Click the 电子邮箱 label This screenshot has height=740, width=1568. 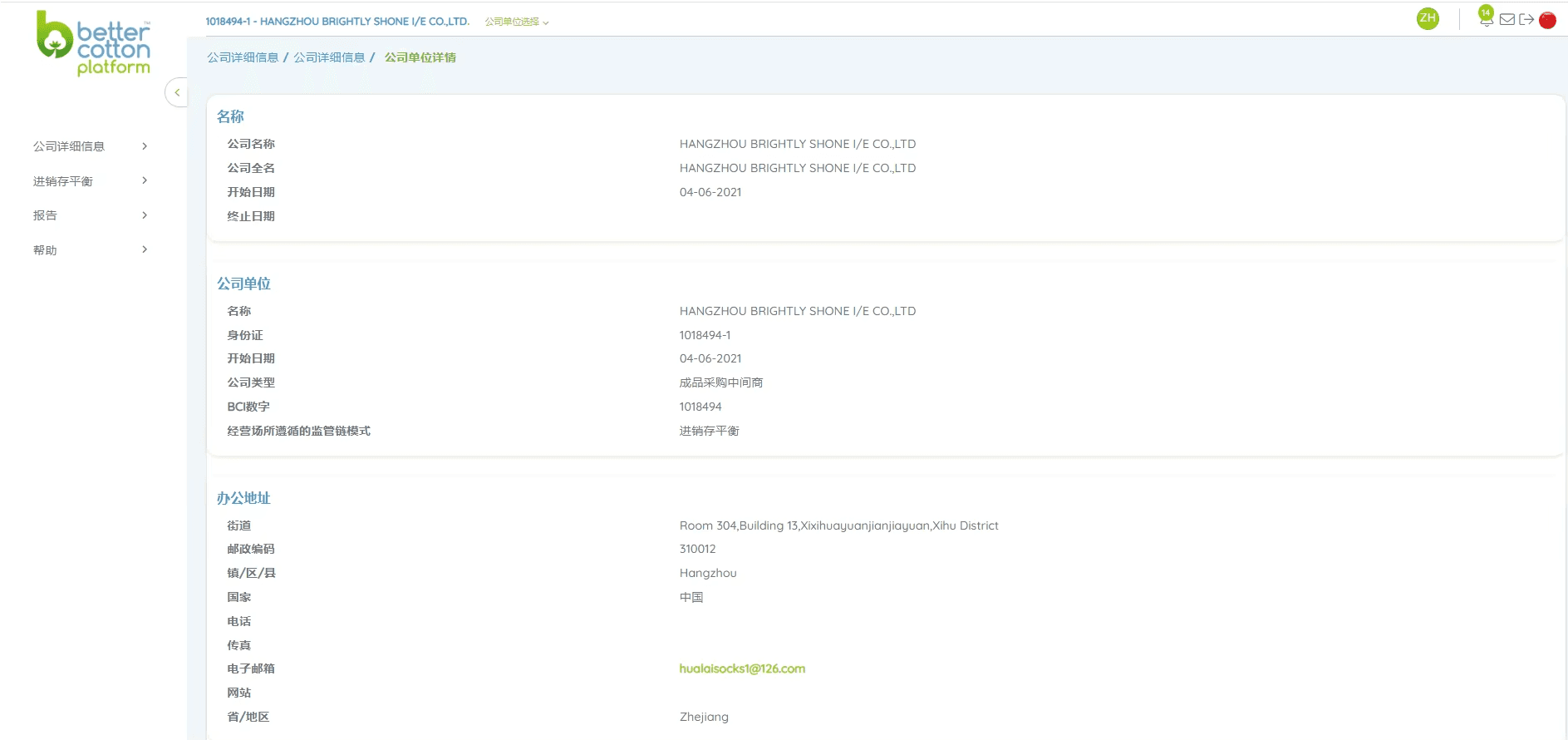pos(251,668)
